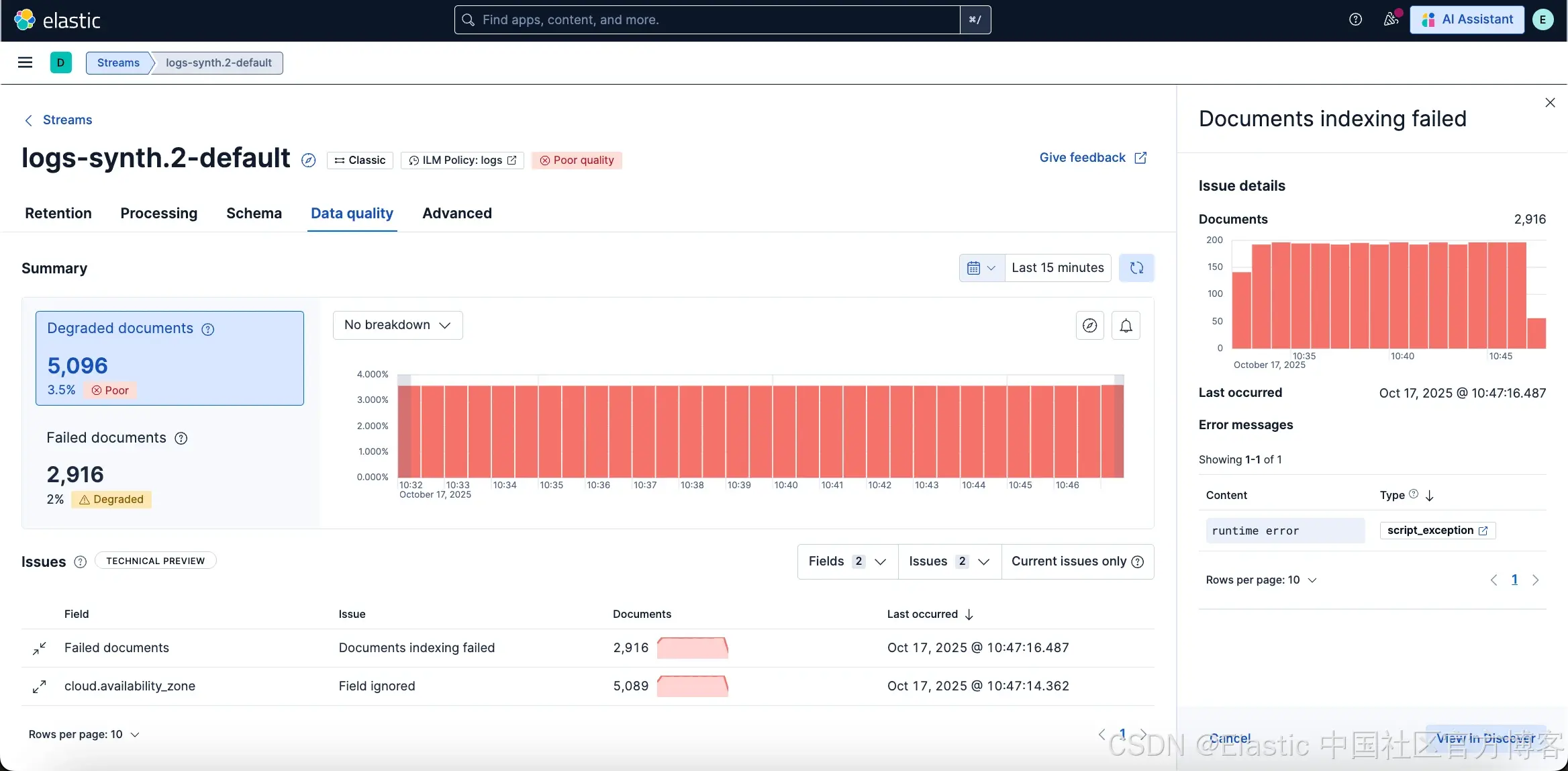Expand the Fields filter dropdown
Viewport: 1568px width, 771px height.
click(x=847, y=561)
